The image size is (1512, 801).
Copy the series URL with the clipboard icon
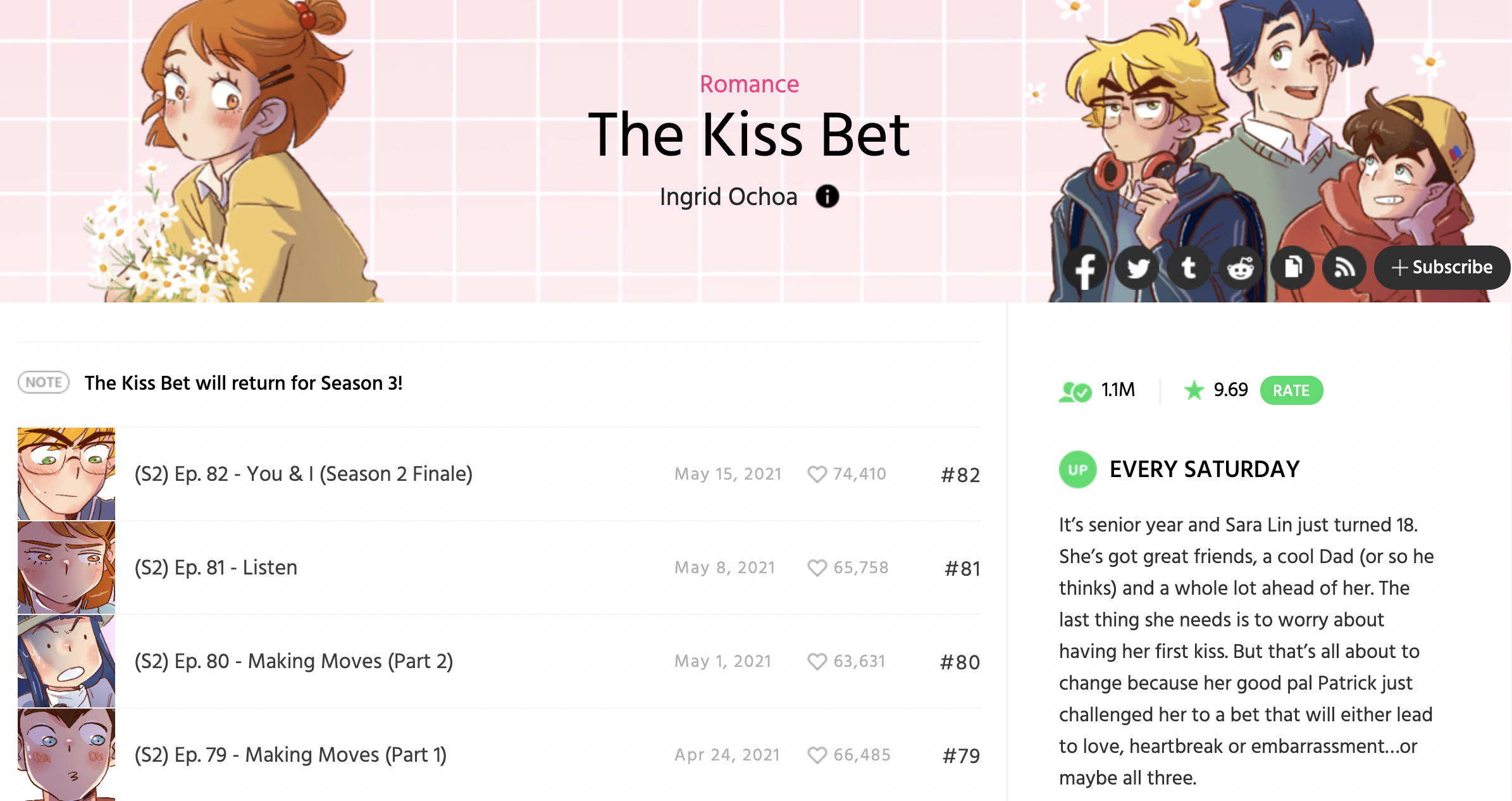1292,268
